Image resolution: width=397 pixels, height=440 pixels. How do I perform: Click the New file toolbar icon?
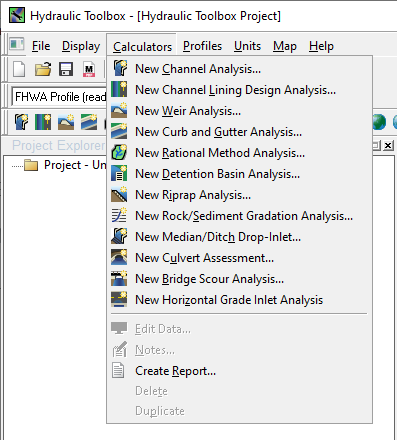point(19,69)
